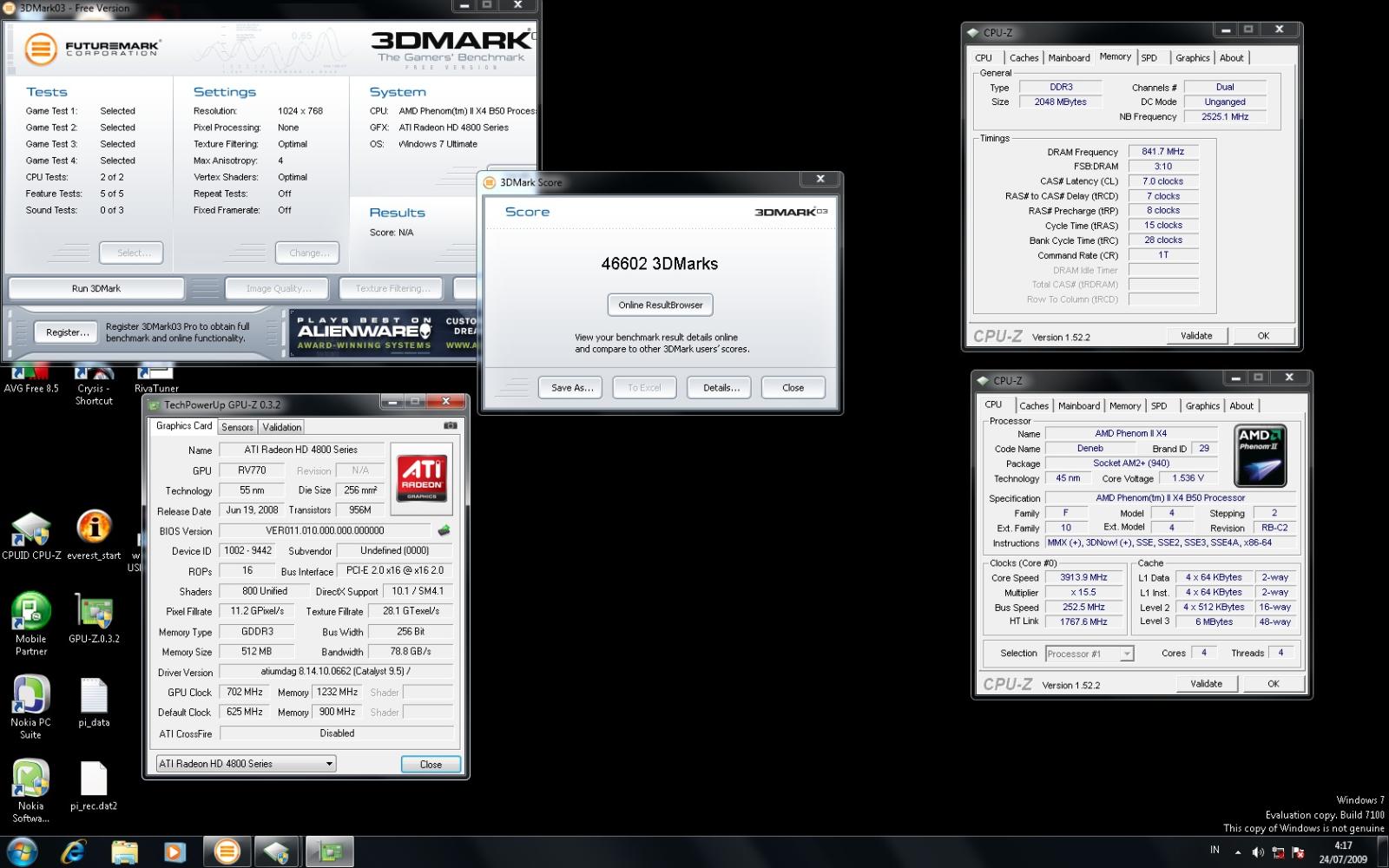Click Close in the 3DMark Score dialog
The height and width of the screenshot is (868, 1389).
point(793,388)
